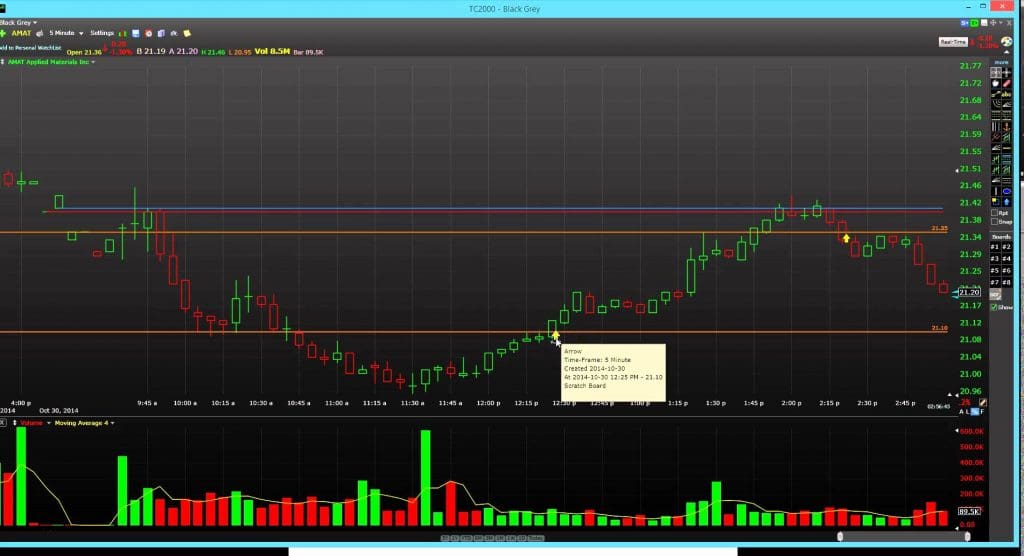Screen dimensions: 1024x556
Task: Click the pencil edit icon above scale
Action: coord(983,402)
